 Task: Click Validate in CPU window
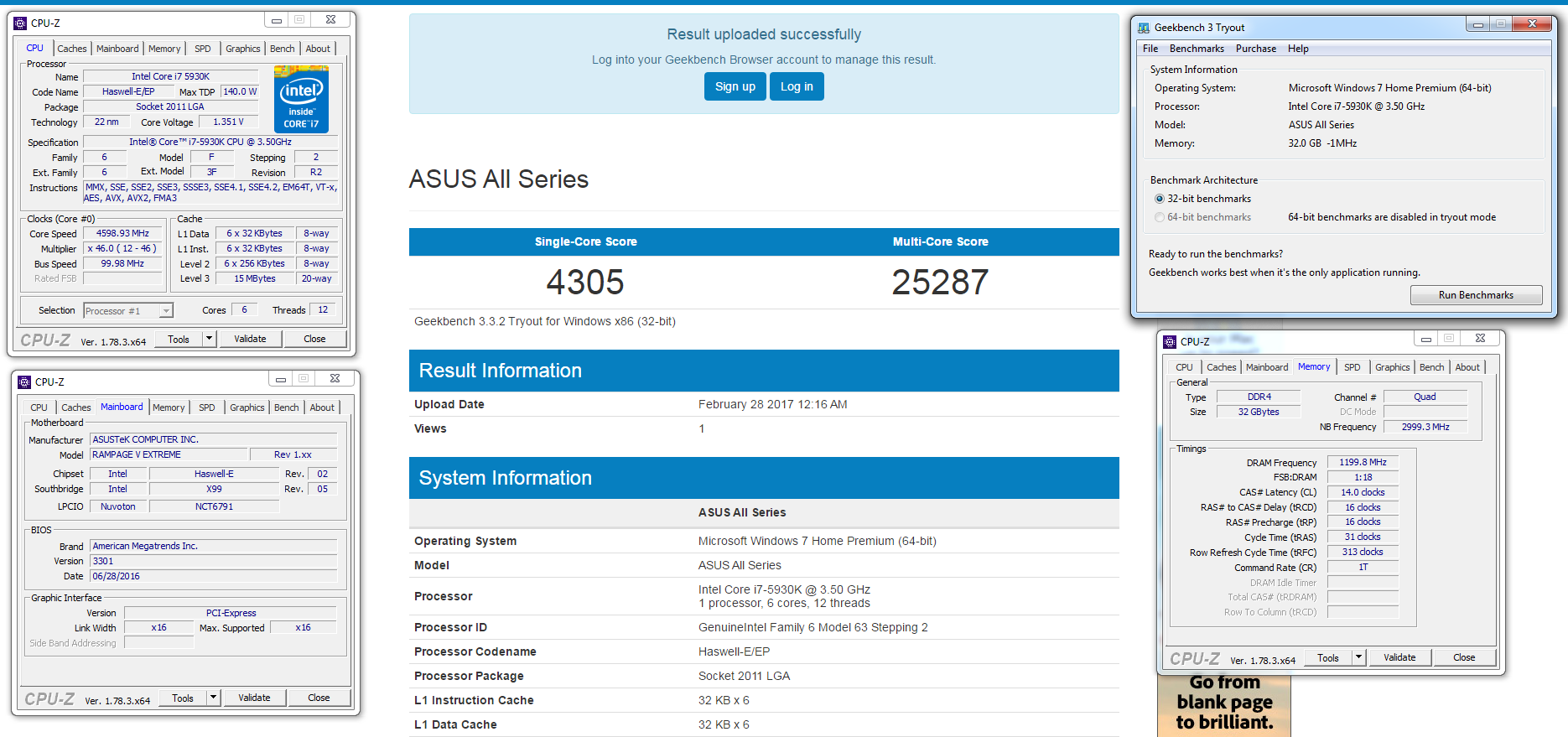250,339
